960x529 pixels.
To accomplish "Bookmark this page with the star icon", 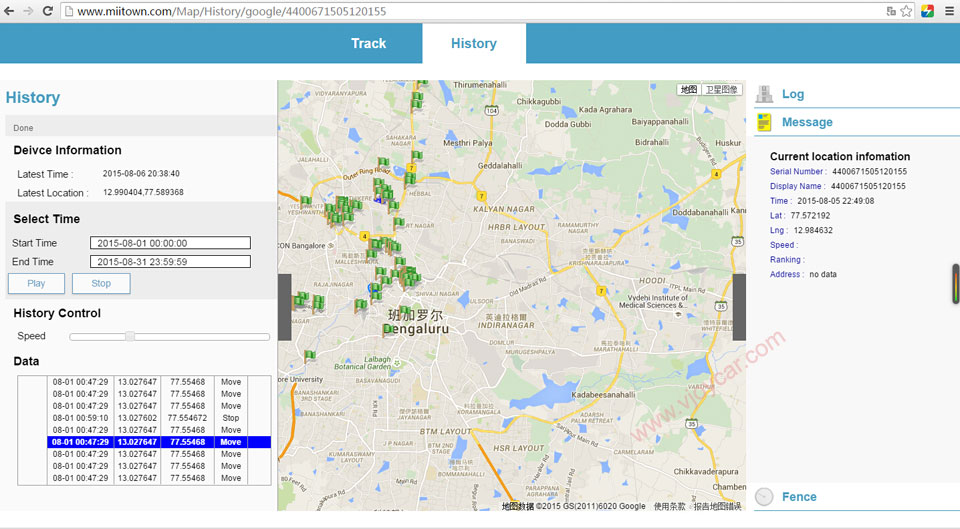I will (907, 11).
